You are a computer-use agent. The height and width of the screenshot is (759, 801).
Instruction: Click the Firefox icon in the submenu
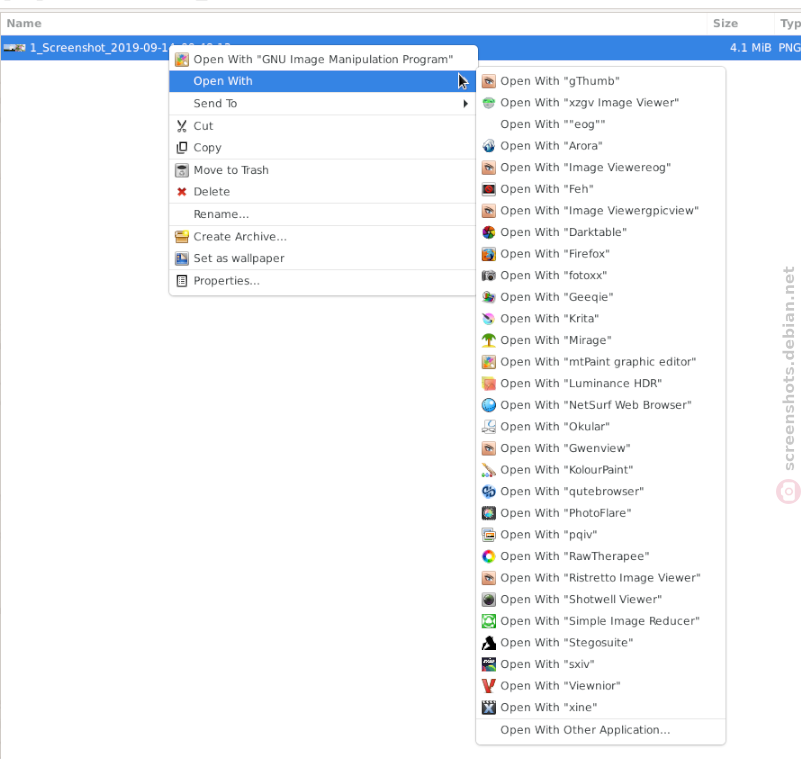coord(488,254)
